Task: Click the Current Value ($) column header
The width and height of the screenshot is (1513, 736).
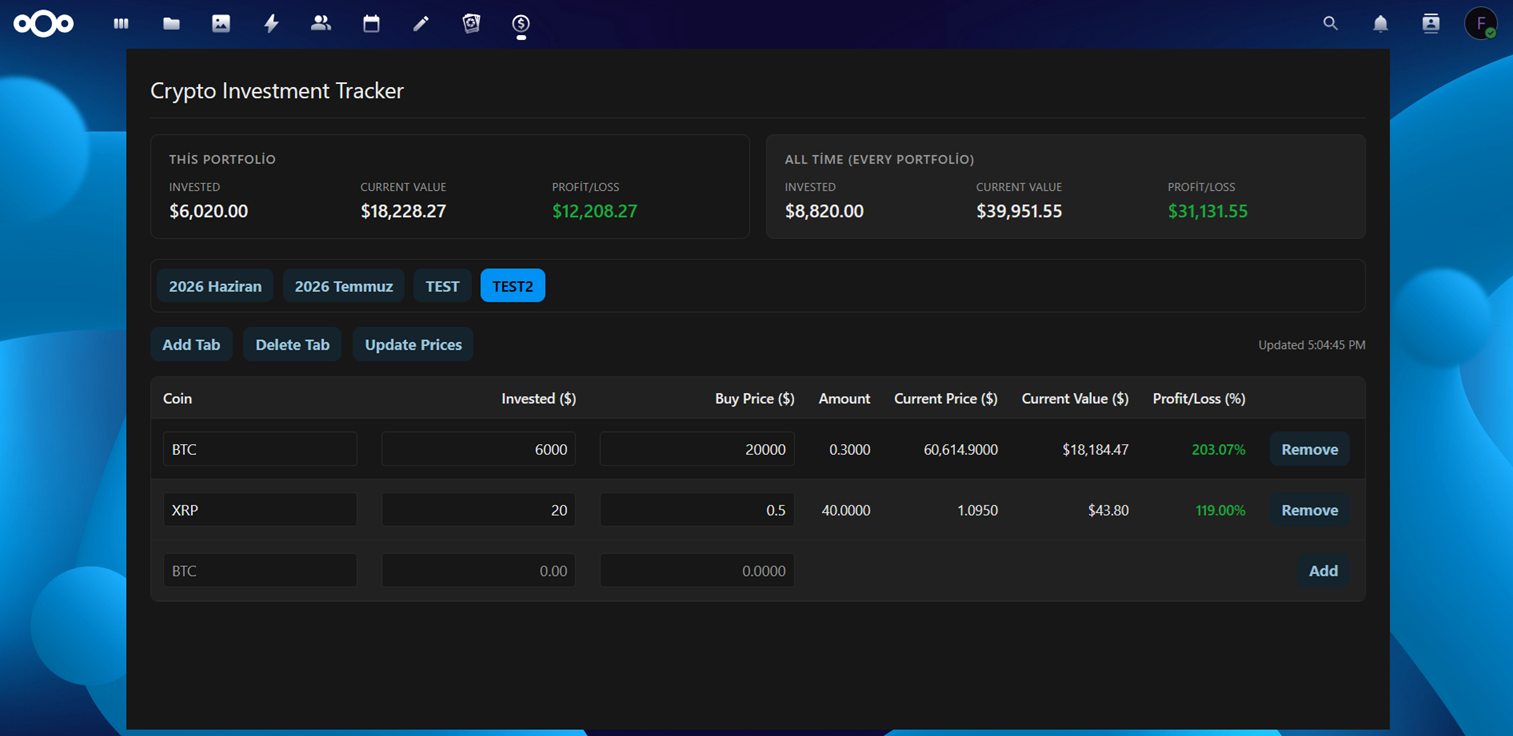Action: (1075, 398)
